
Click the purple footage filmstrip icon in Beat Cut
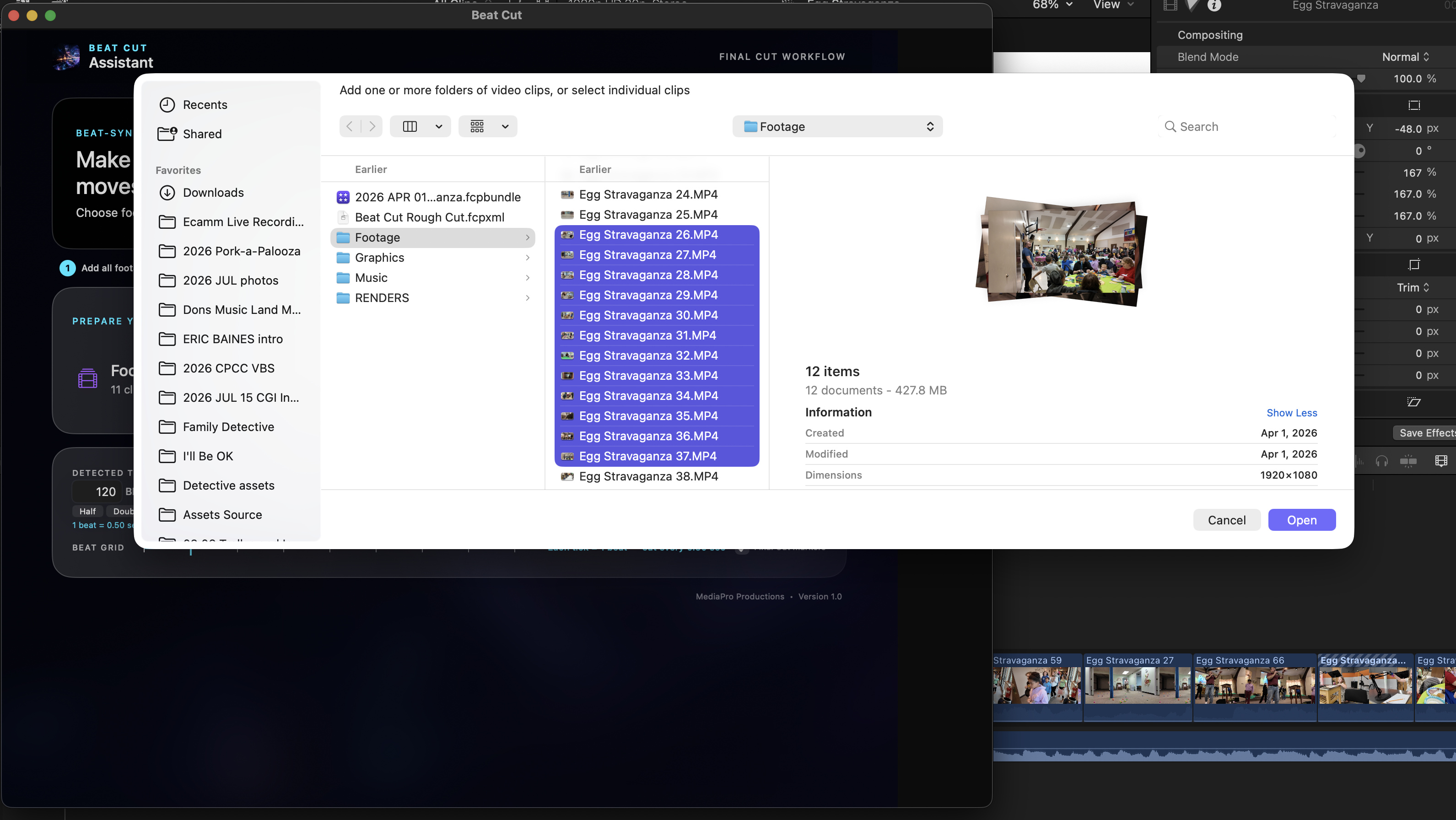coord(87,378)
